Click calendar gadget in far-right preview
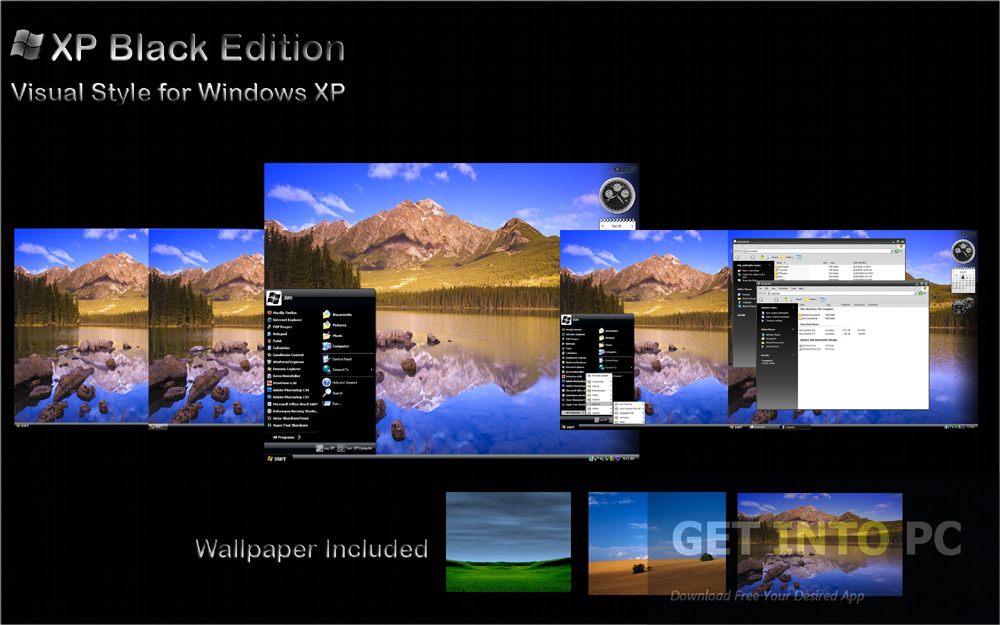Screen dimensions: 1000x625 963,281
